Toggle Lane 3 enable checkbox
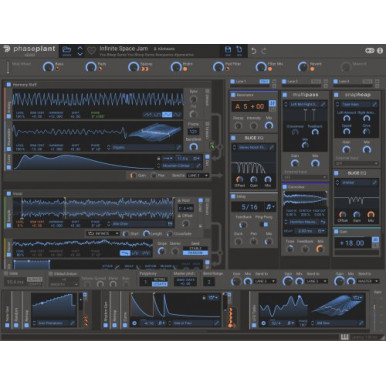The image size is (386, 386). [336, 81]
